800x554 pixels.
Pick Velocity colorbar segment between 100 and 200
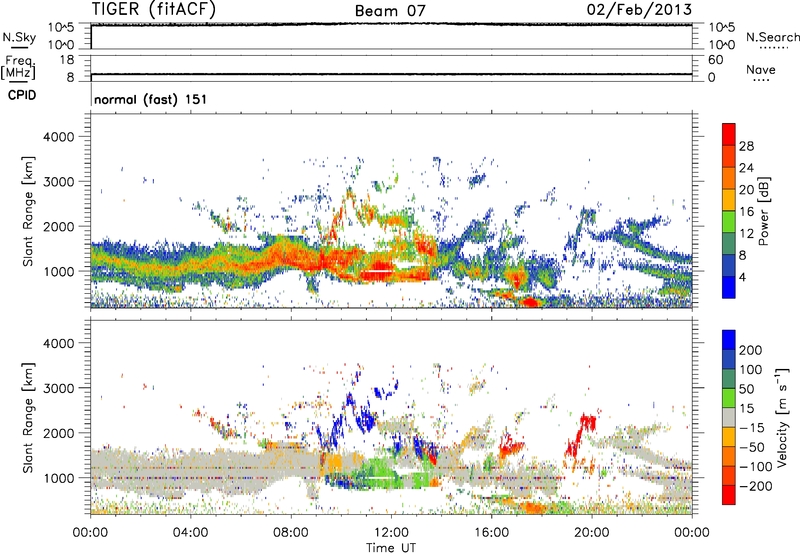point(729,359)
